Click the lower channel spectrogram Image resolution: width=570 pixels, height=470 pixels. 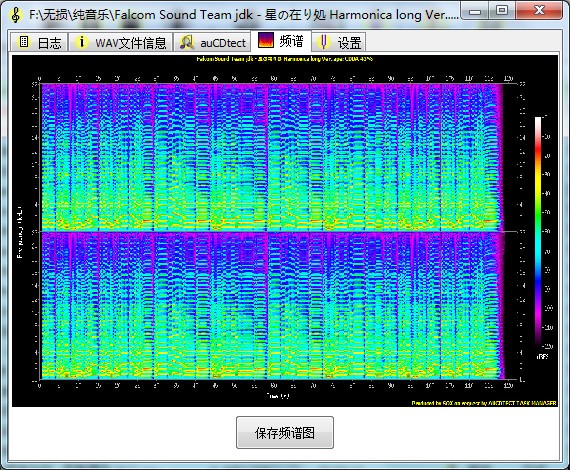click(x=271, y=306)
